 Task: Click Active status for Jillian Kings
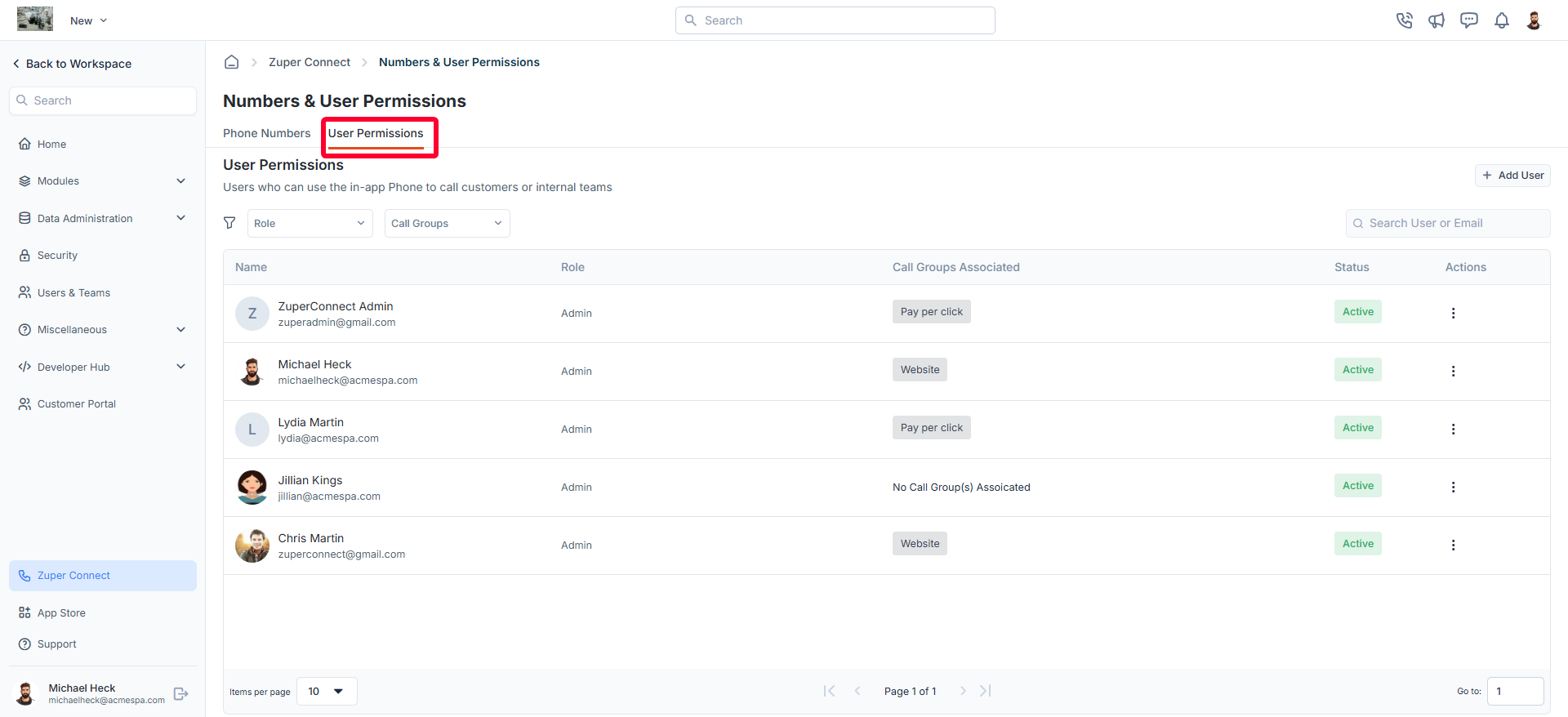(1358, 486)
